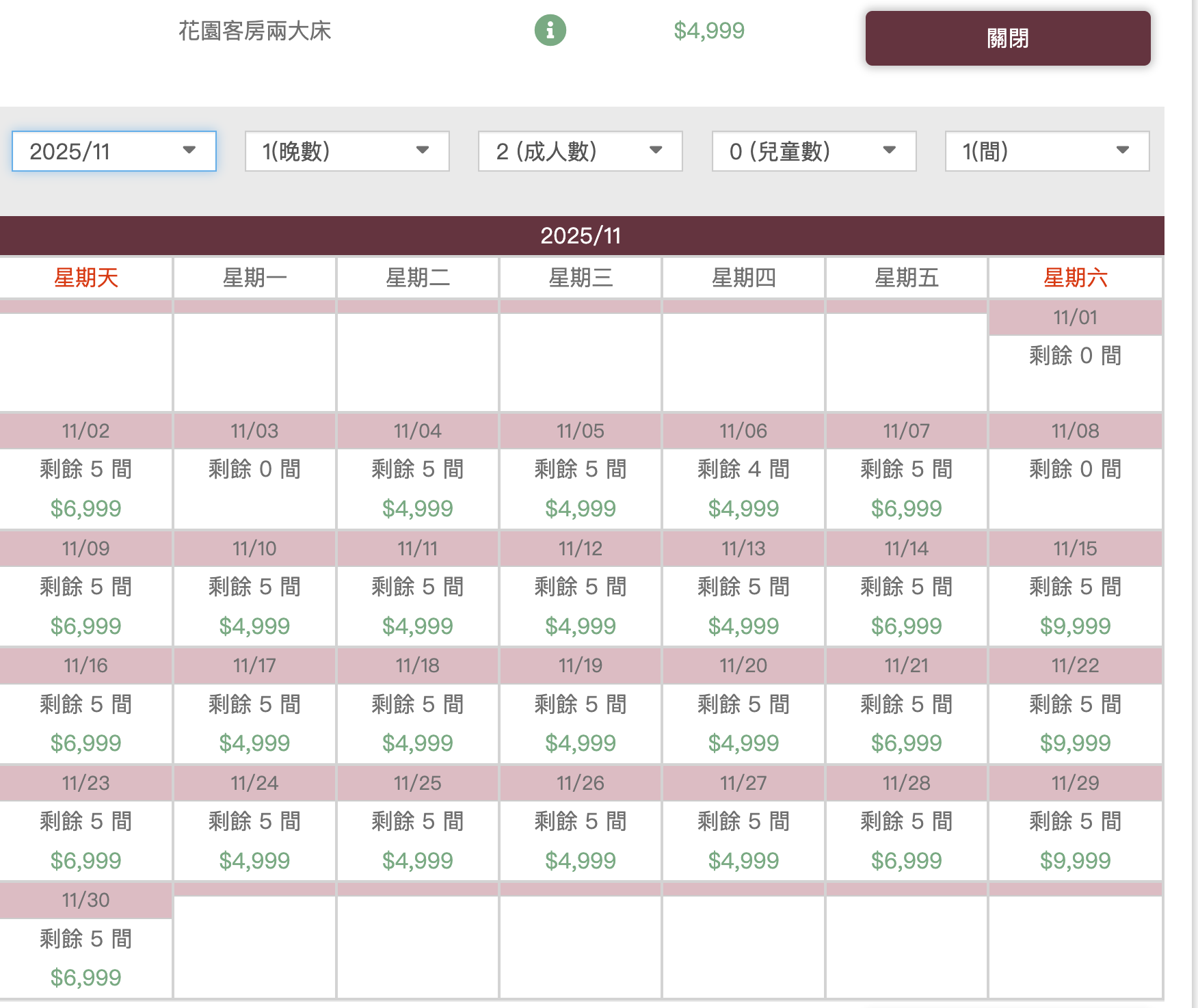
Task: Open the 2 (成人數) adults dropdown
Action: click(x=580, y=151)
